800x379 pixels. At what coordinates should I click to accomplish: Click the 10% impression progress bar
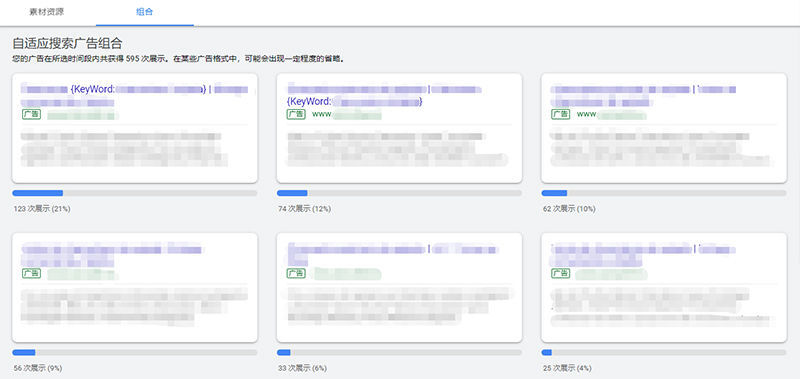pos(664,193)
